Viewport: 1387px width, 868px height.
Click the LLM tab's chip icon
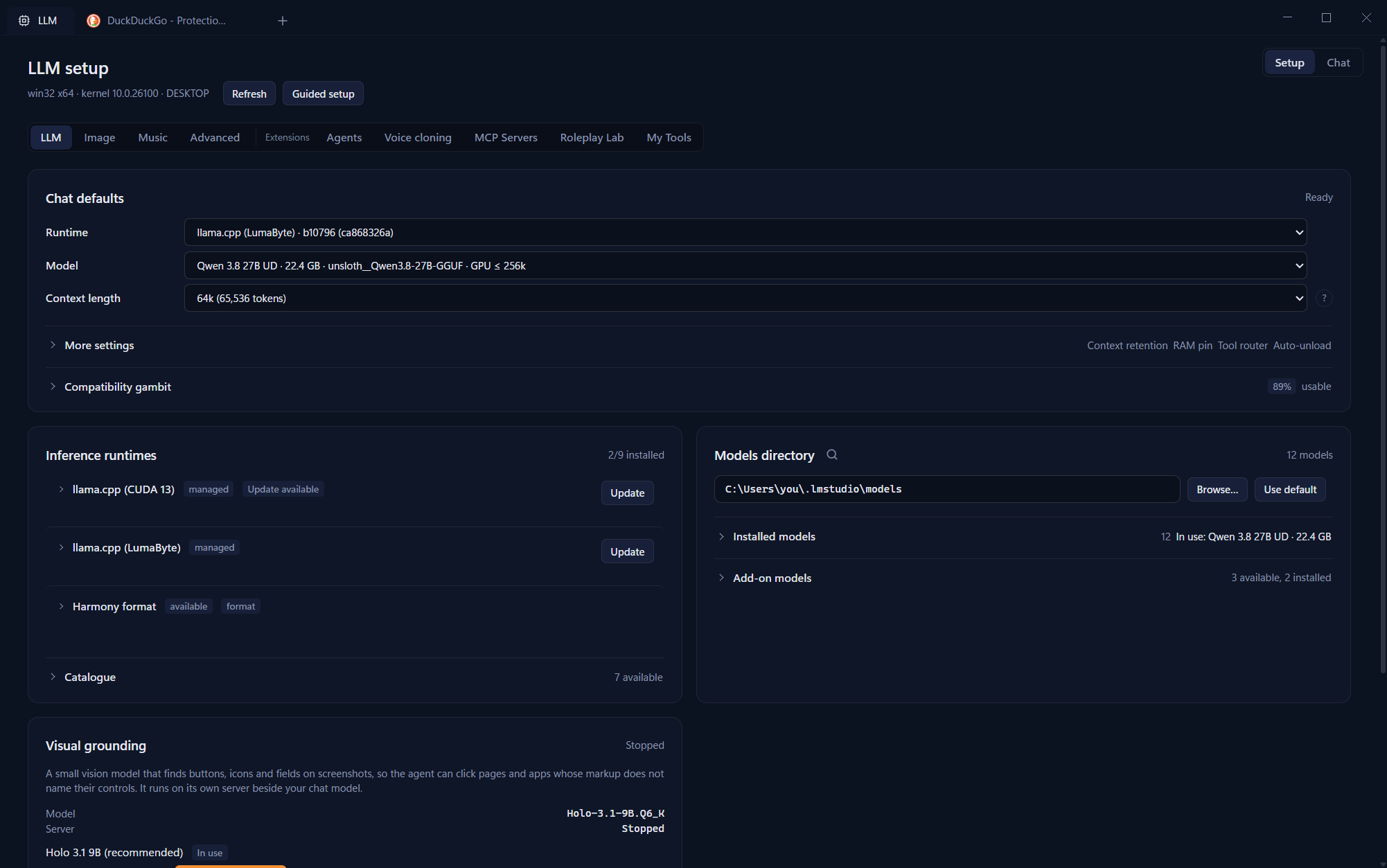click(x=24, y=21)
